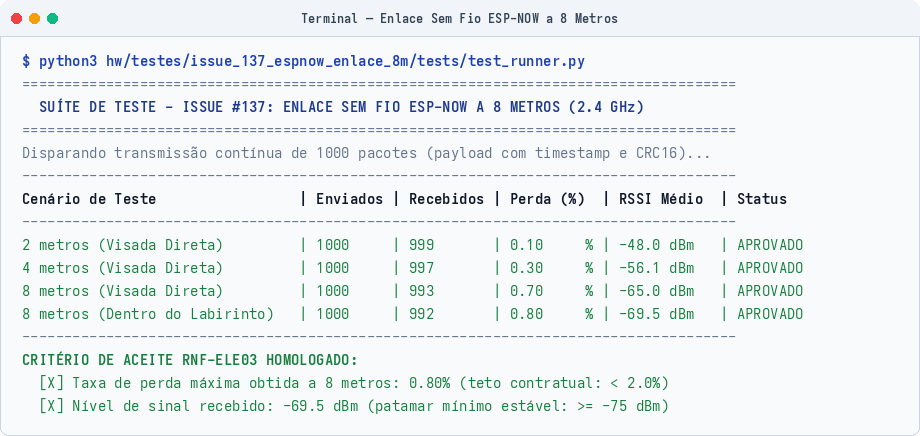920x436 pixels.
Task: Click the '2 metros (Visada Direta)' row label
Action: click(x=123, y=245)
